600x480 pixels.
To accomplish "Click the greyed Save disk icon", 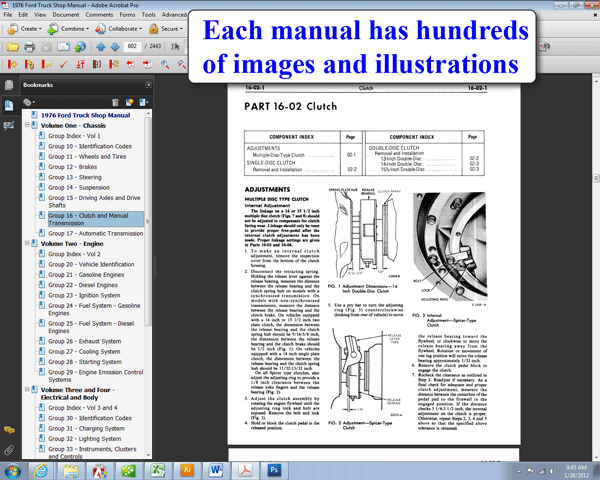I will 46,47.
